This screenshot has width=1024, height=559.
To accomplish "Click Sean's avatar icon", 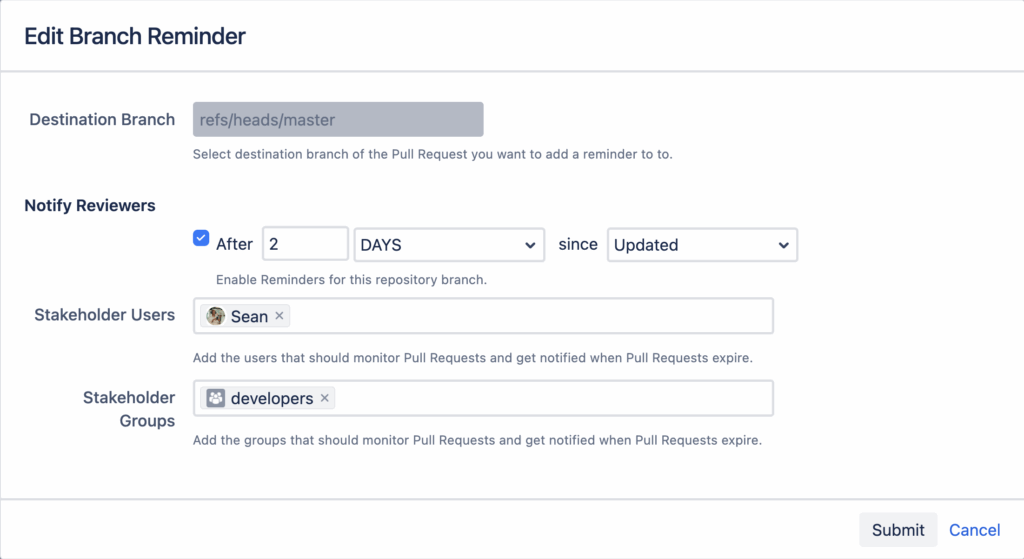I will 215,316.
